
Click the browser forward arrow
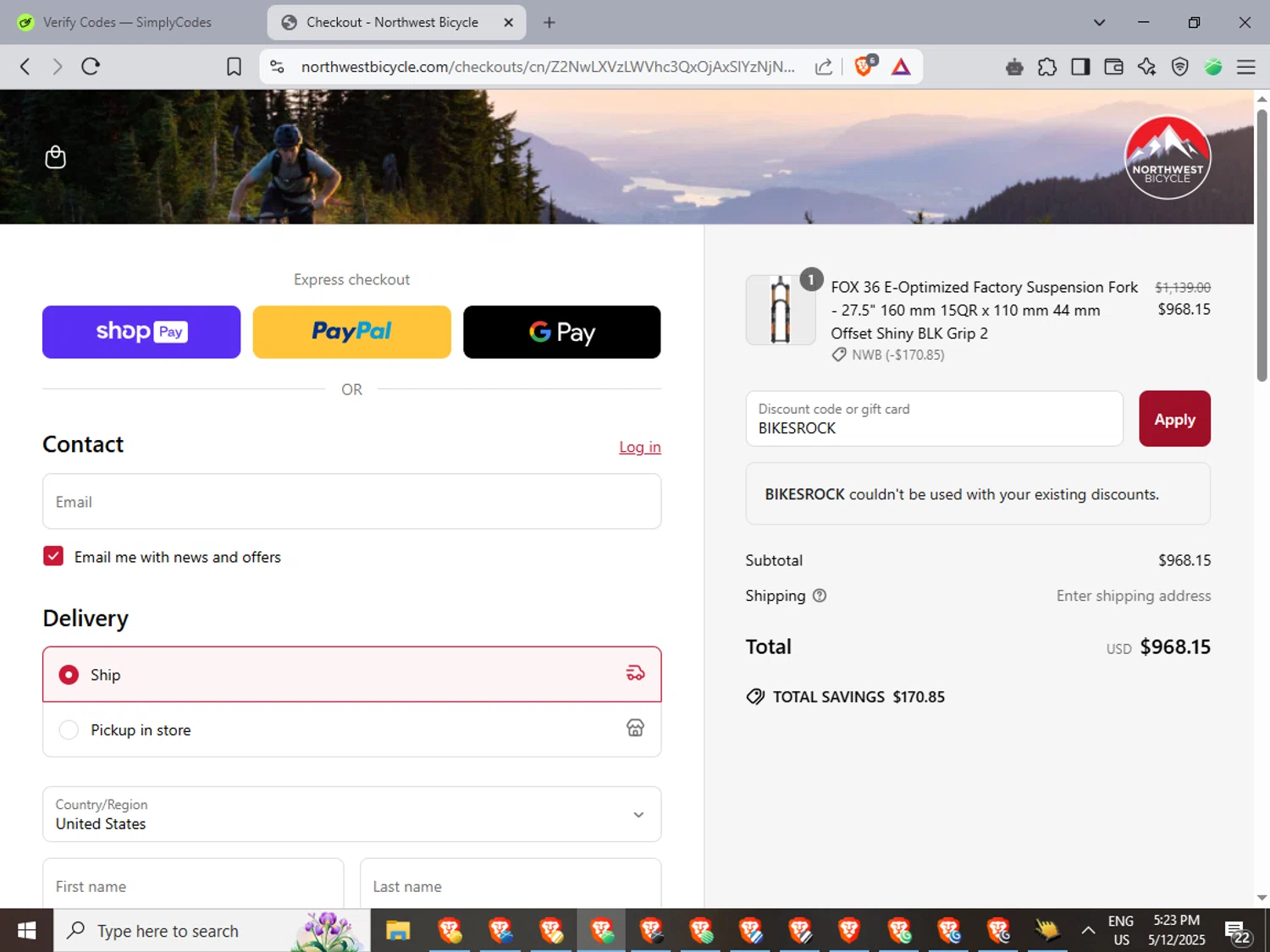[x=57, y=67]
